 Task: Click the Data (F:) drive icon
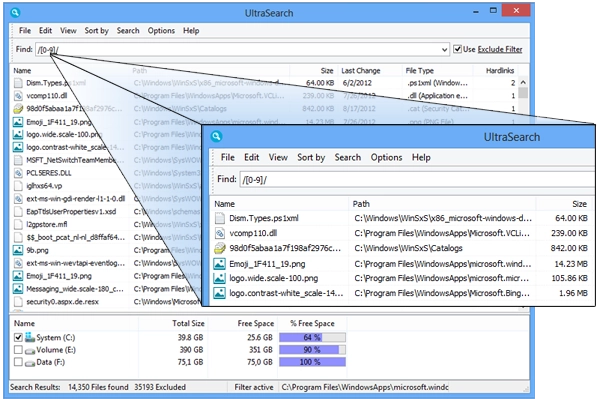pos(30,363)
